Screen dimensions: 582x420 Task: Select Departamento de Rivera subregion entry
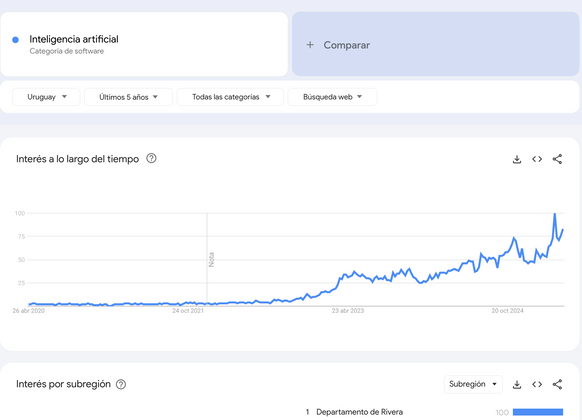pyautogui.click(x=359, y=412)
